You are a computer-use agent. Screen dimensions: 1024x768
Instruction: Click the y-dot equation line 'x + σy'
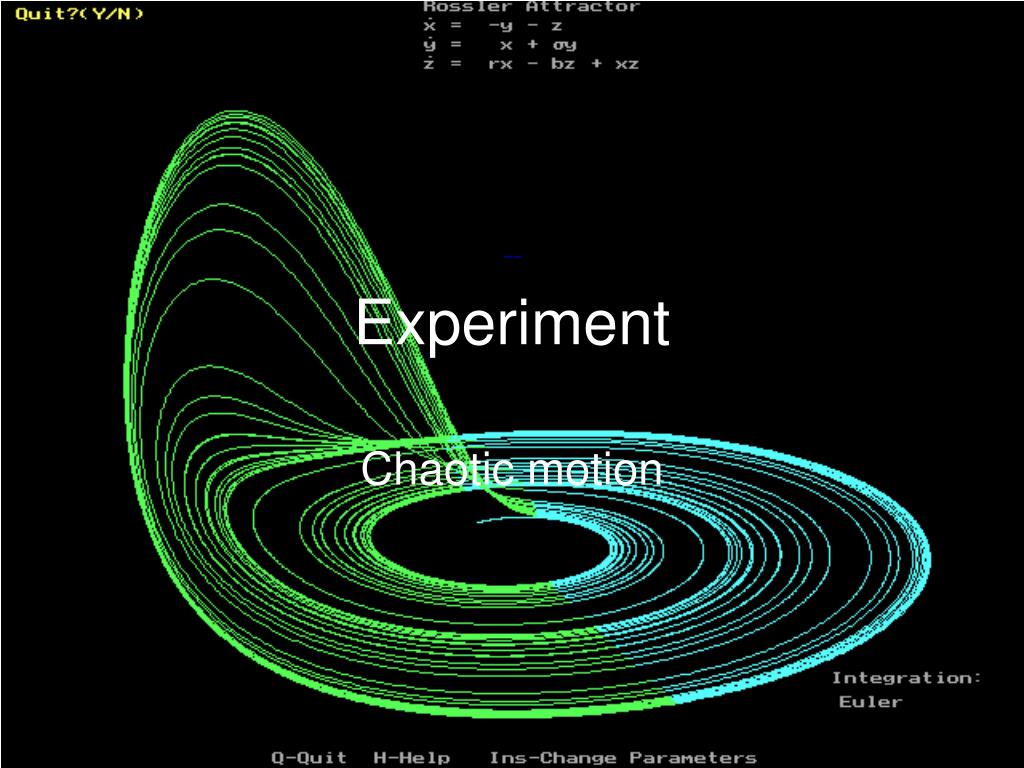[x=500, y=44]
